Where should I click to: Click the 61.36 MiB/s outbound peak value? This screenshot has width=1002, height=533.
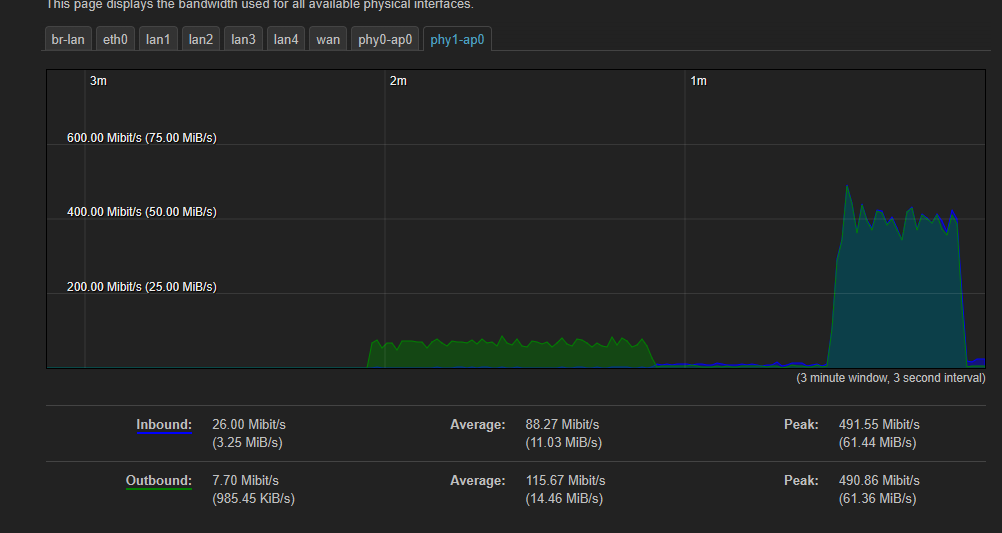pyautogui.click(x=877, y=498)
